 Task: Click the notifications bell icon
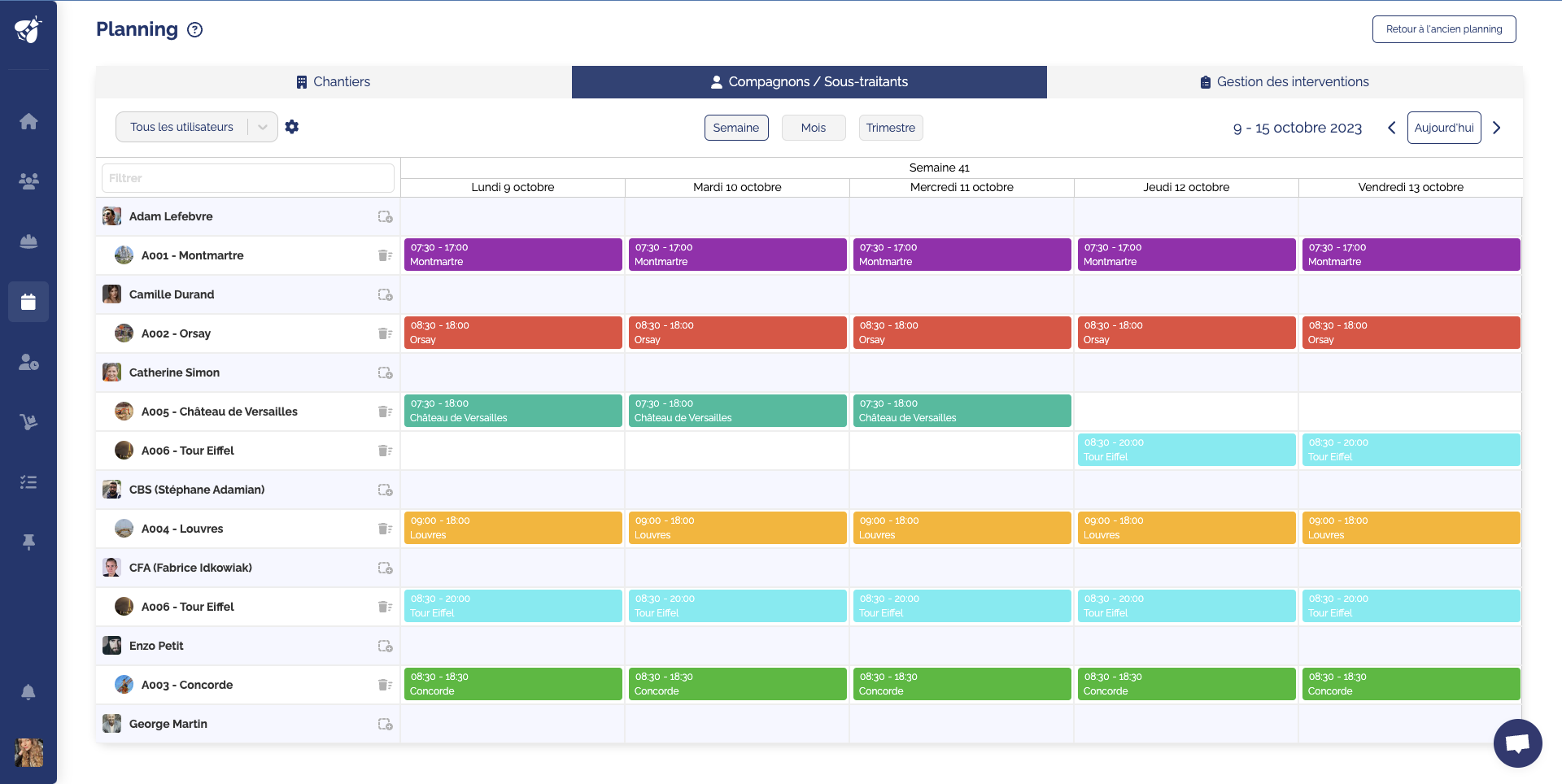point(28,692)
